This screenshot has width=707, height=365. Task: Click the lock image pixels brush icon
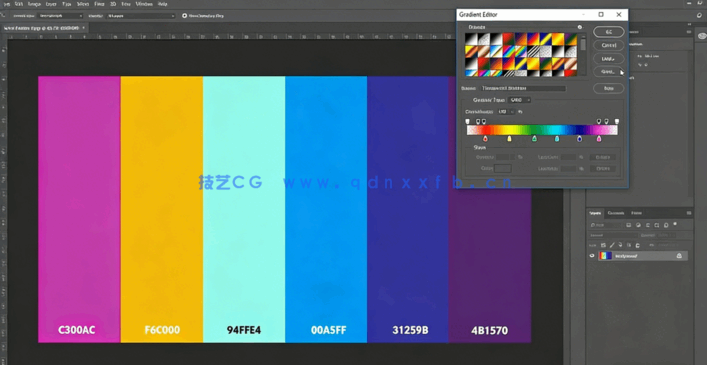click(612, 245)
